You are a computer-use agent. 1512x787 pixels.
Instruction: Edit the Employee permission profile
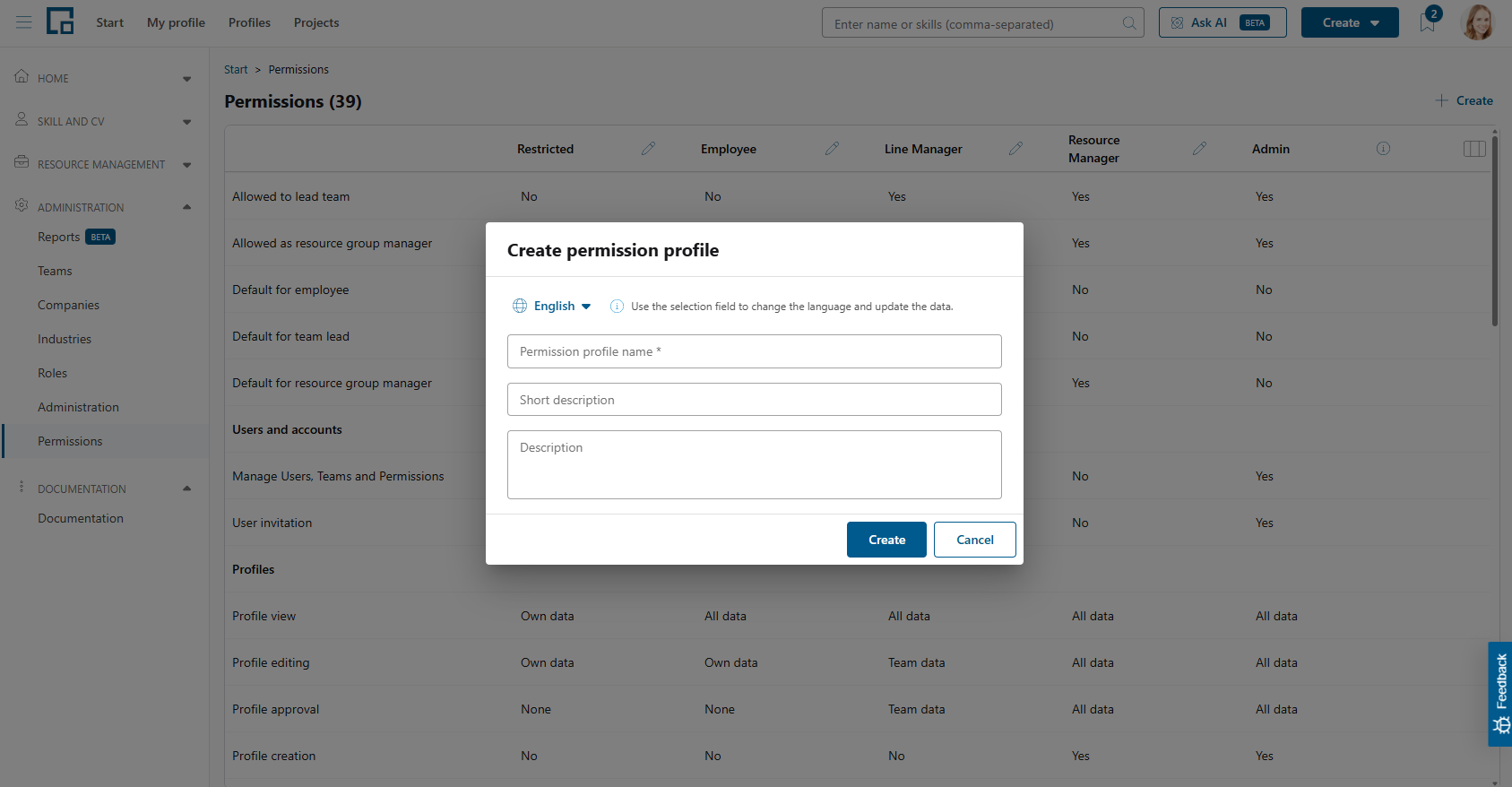[832, 149]
